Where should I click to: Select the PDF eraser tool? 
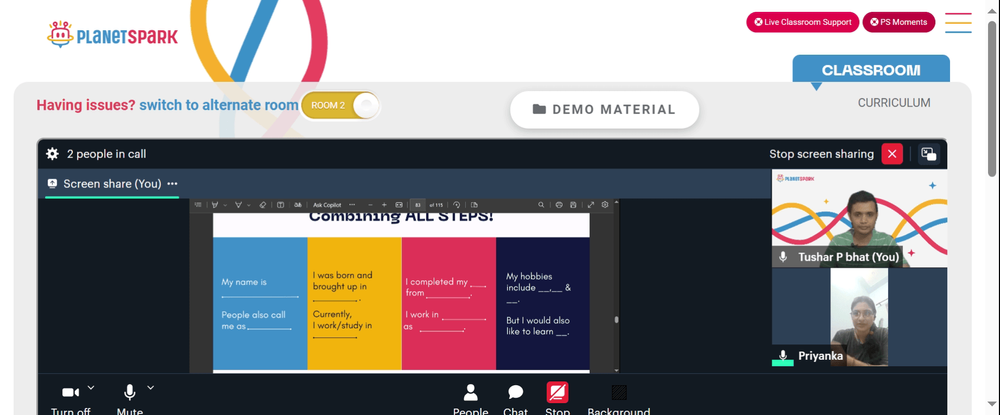tap(263, 205)
